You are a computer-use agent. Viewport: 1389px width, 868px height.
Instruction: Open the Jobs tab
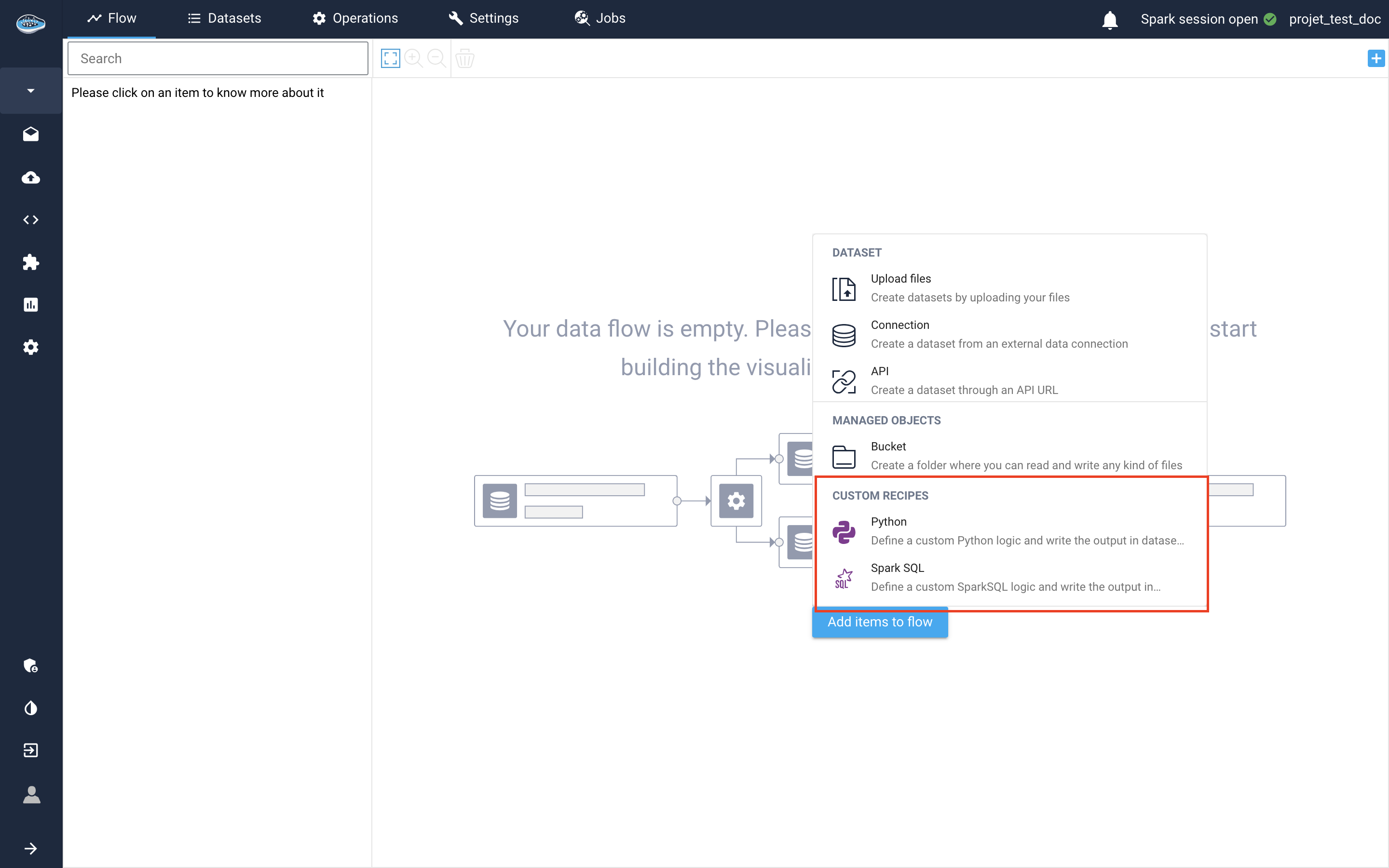coord(600,18)
